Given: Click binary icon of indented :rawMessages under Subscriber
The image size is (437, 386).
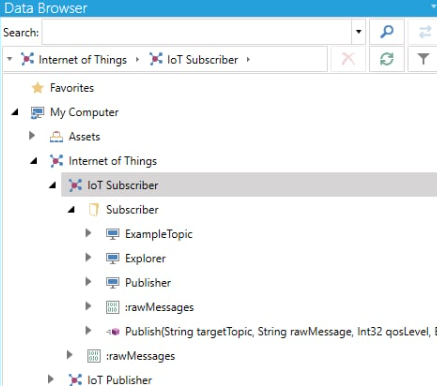Looking at the screenshot, I should [113, 307].
